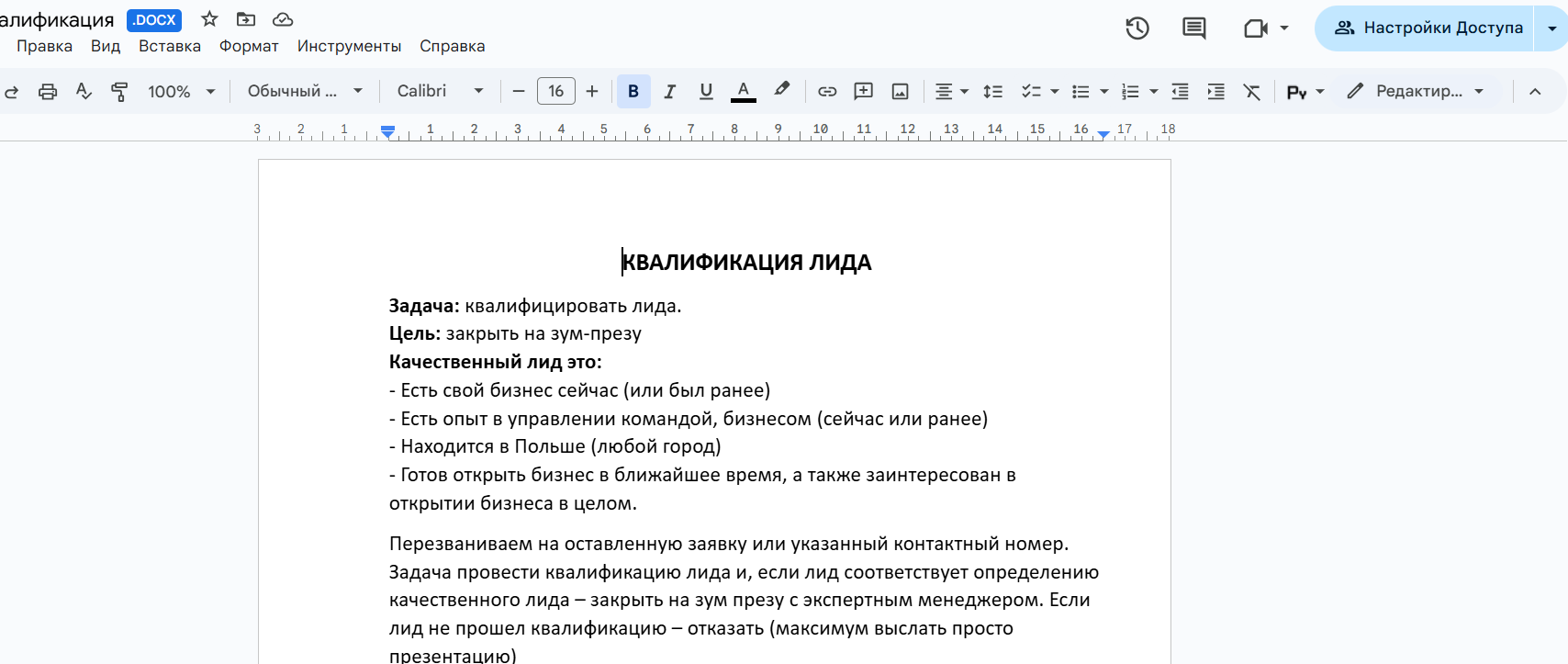Open share settings dropdown arrow
The image size is (1568, 664).
pyautogui.click(x=1552, y=28)
